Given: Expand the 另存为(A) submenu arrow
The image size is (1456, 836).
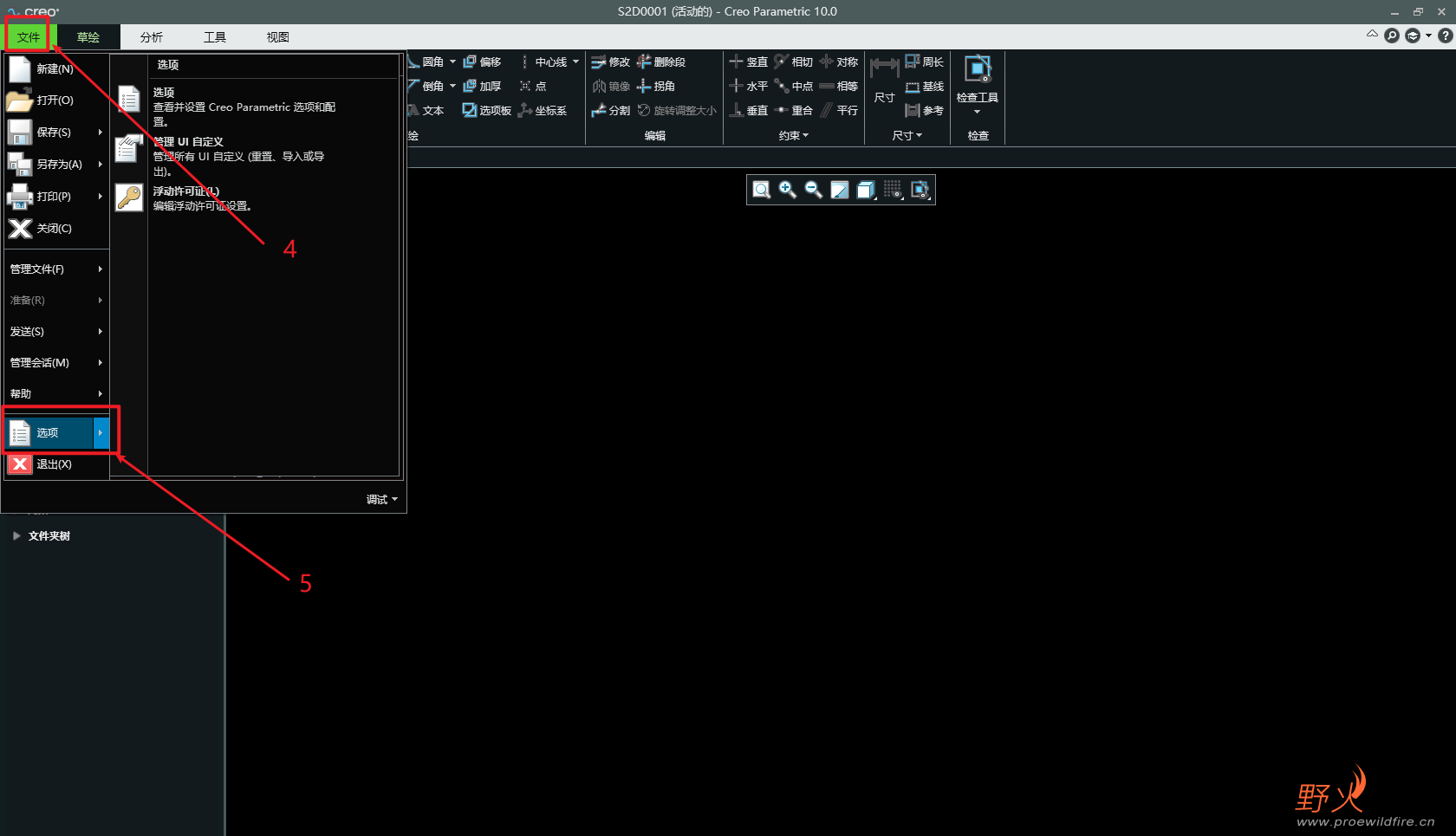Looking at the screenshot, I should 101,165.
